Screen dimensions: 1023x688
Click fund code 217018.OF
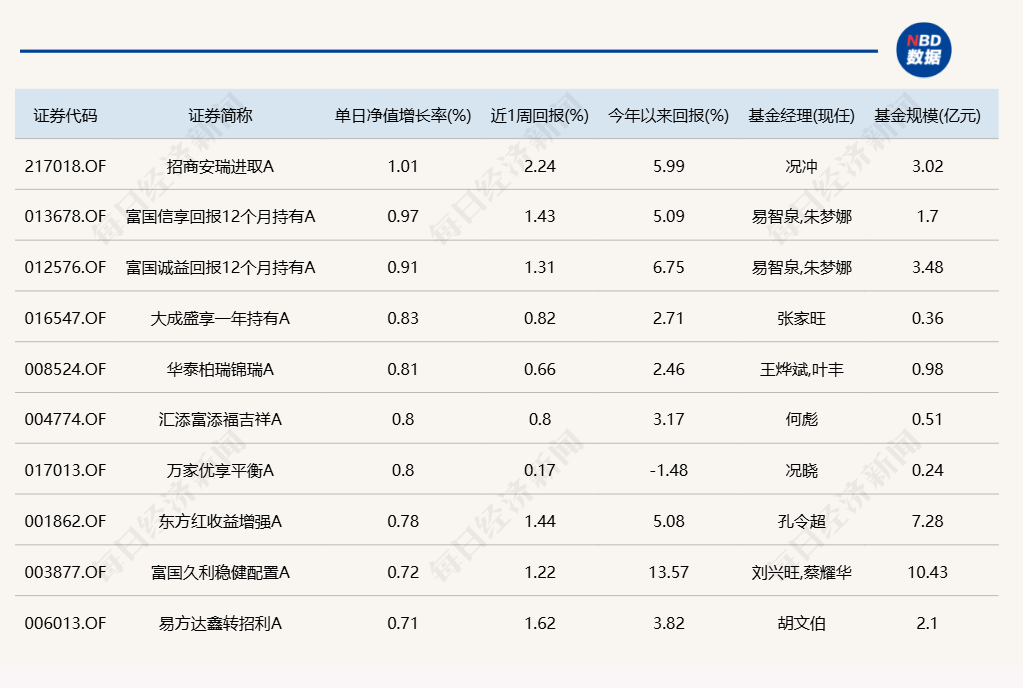point(65,166)
